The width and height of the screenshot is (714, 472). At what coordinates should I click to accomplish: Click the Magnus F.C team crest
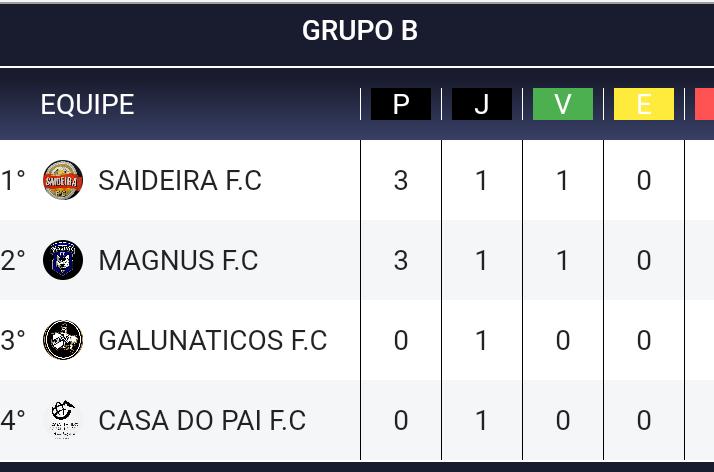pos(63,260)
